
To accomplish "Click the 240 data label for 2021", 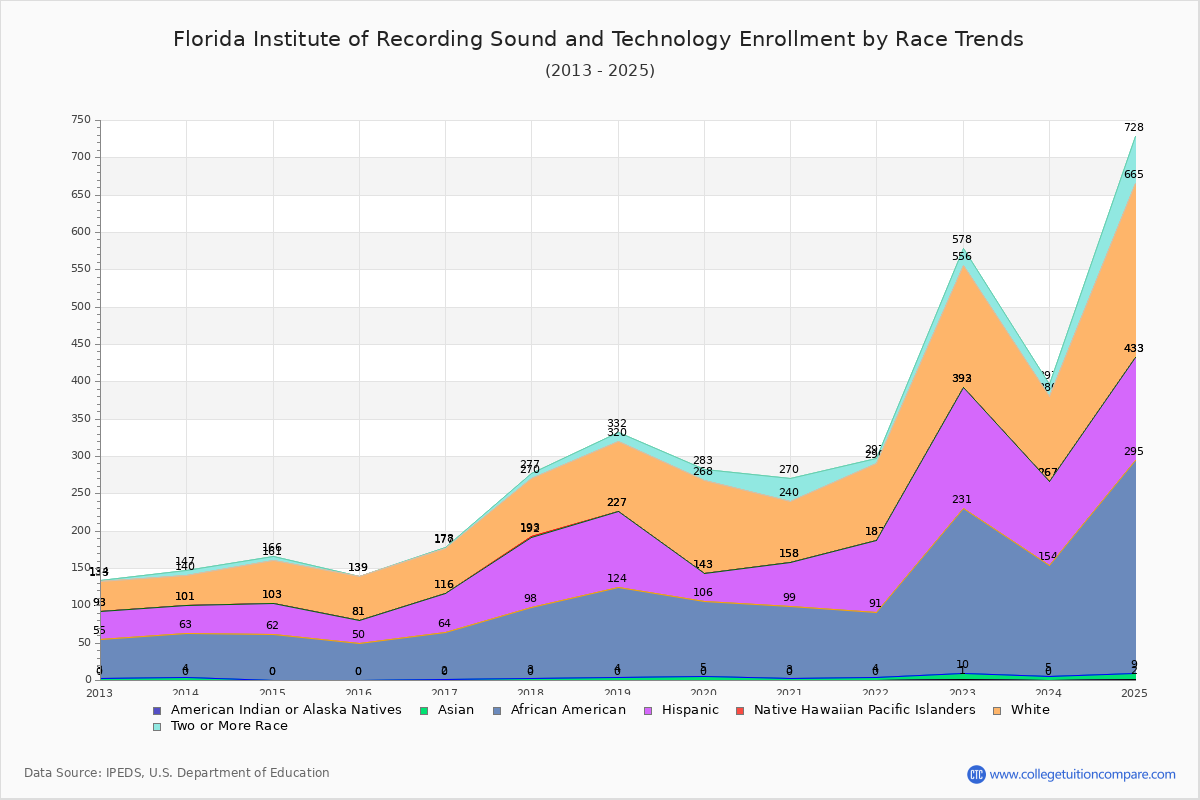I will 788,492.
